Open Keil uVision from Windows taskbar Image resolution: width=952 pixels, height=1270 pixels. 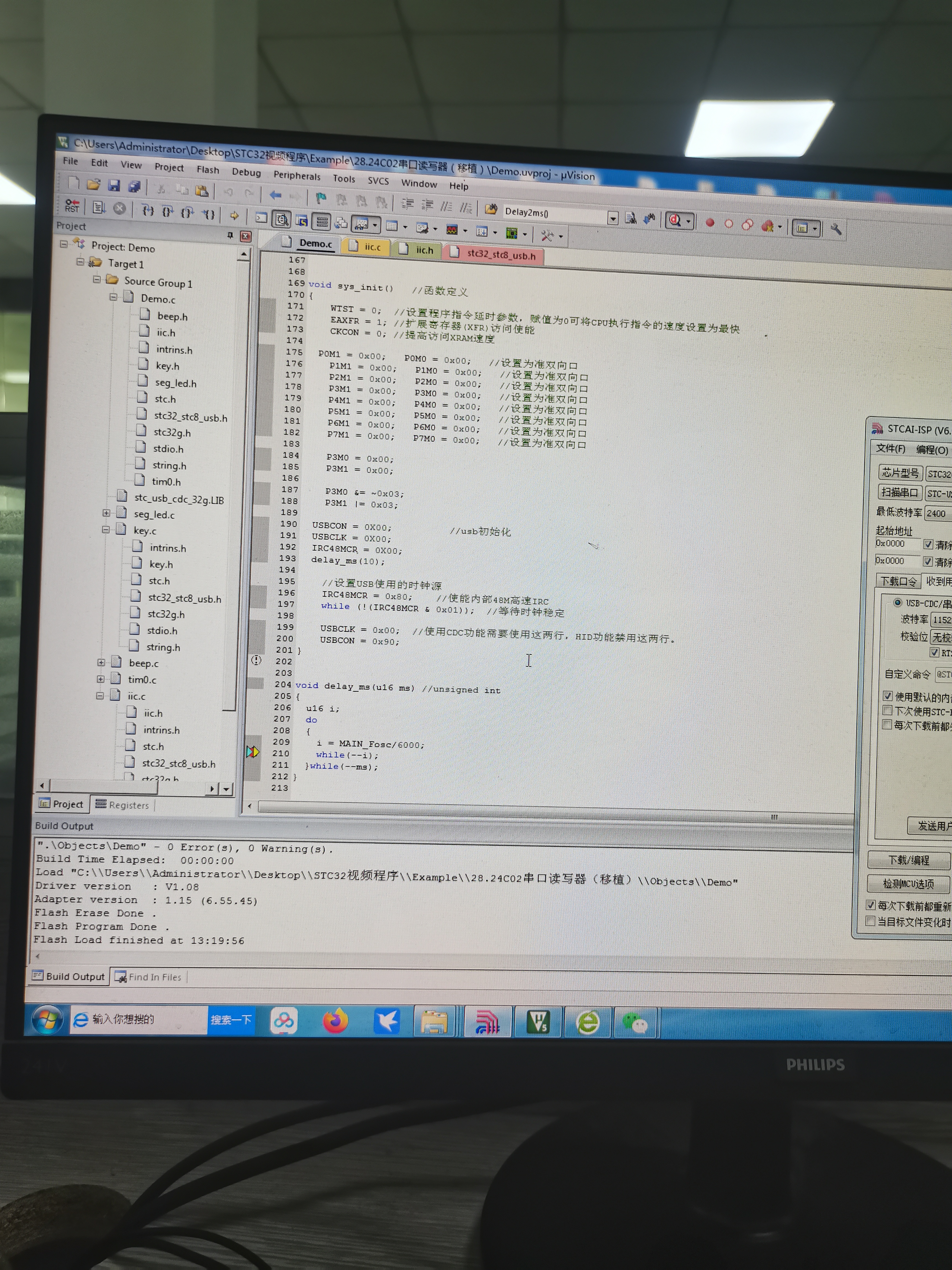(538, 1021)
